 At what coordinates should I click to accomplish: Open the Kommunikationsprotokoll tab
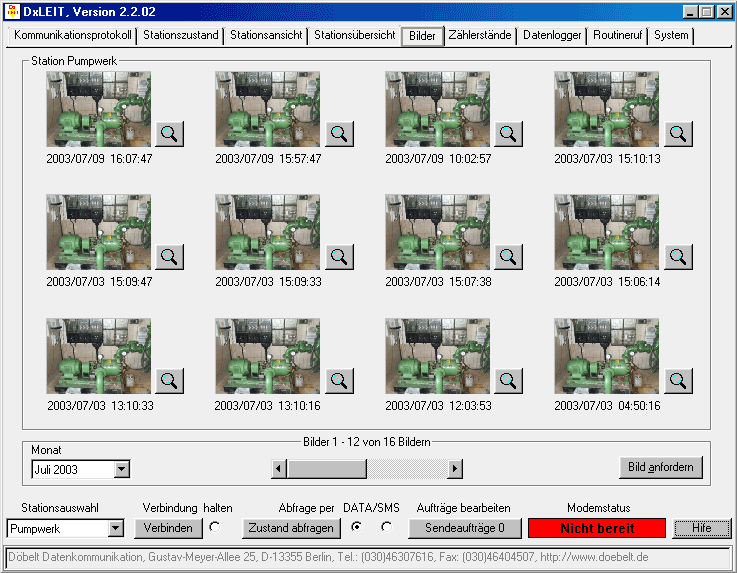(x=73, y=35)
